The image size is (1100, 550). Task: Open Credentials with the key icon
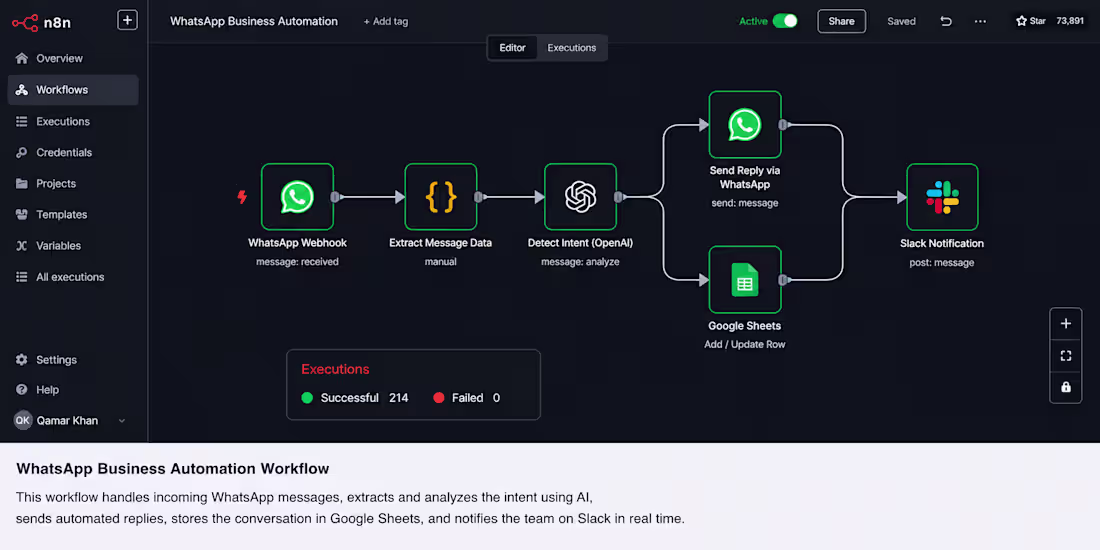(22, 152)
